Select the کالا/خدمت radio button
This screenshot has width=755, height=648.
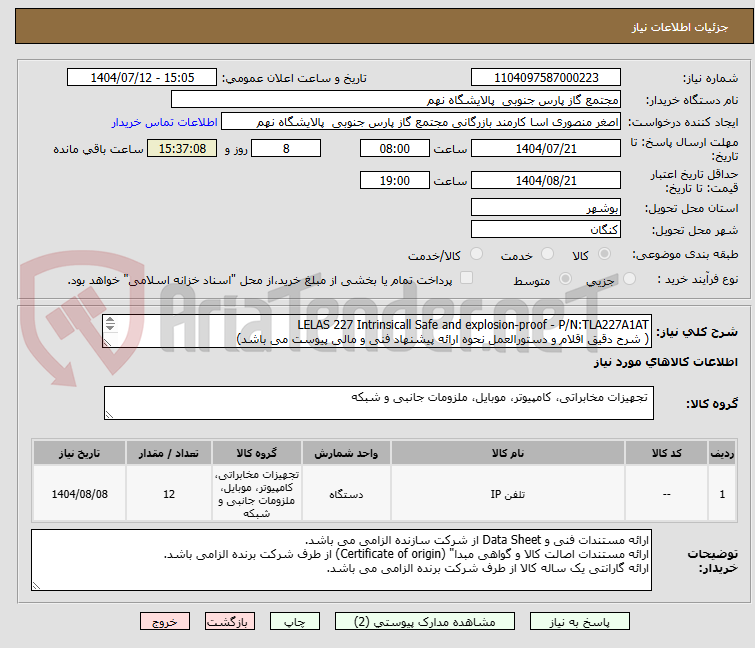coord(476,254)
